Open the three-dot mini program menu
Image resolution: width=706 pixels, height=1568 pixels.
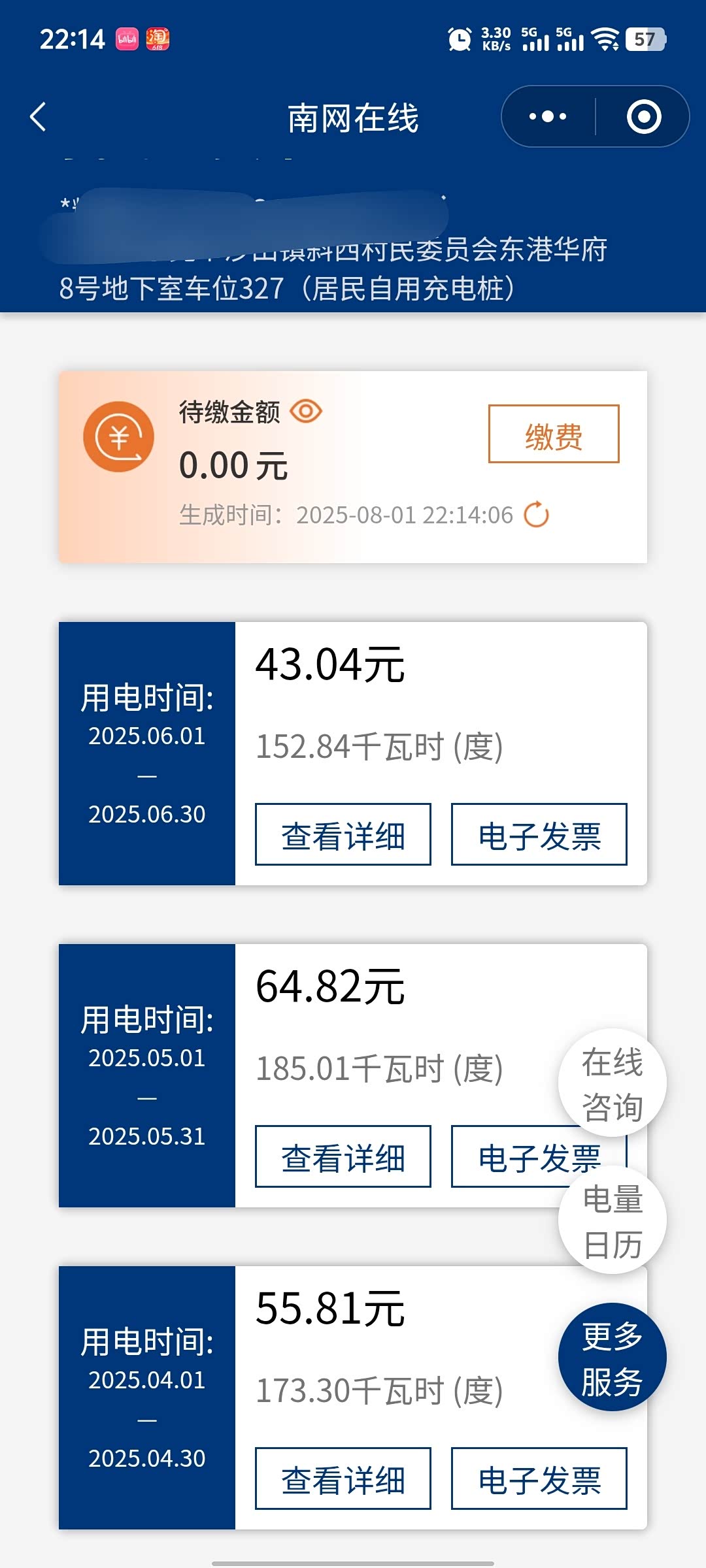548,117
